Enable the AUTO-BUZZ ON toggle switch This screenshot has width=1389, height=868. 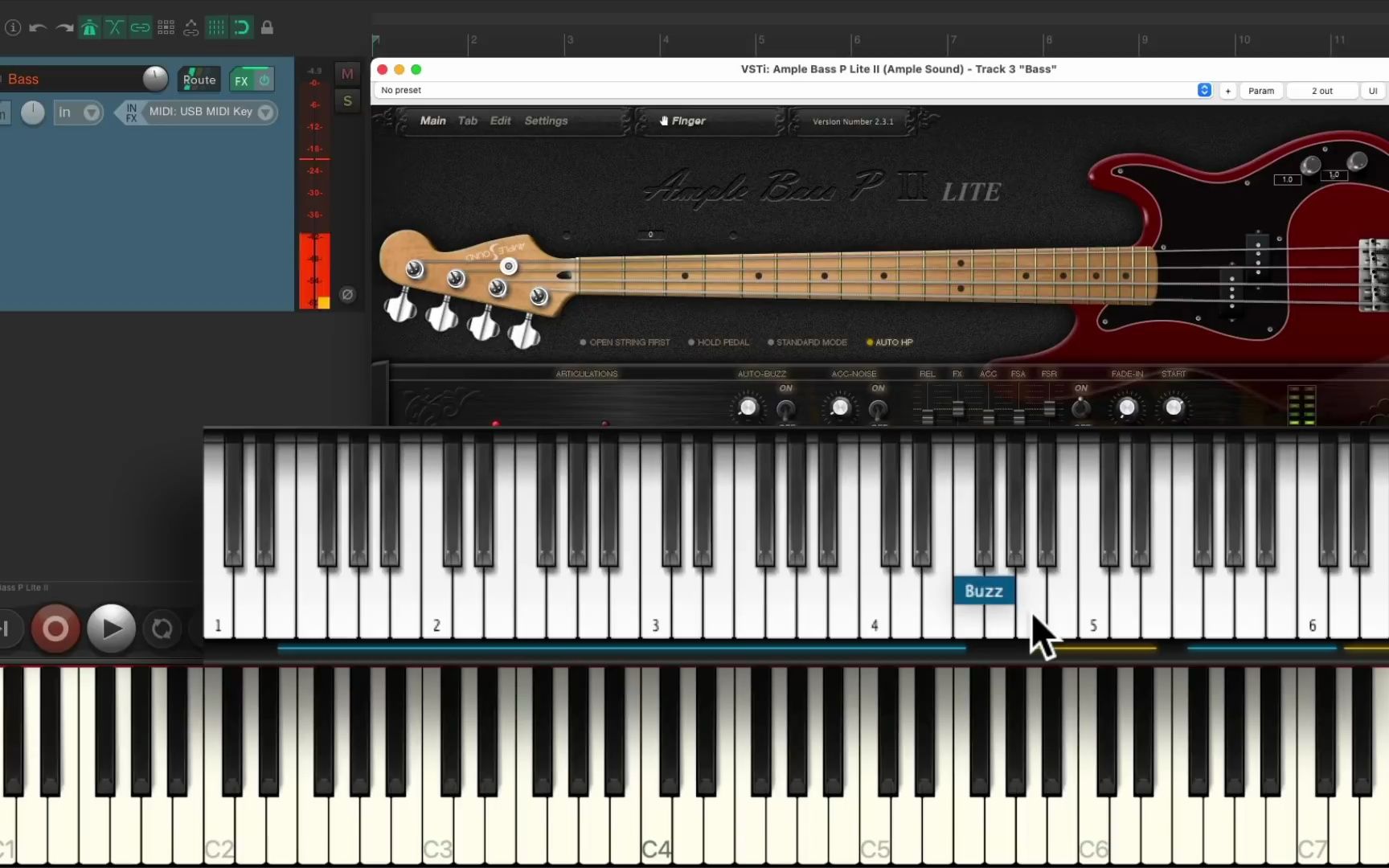[x=785, y=407]
